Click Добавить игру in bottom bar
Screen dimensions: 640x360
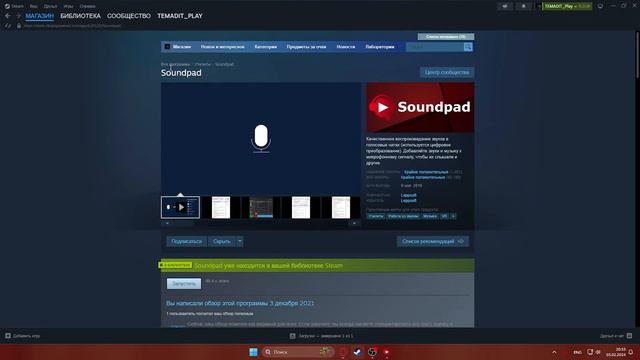pyautogui.click(x=23, y=336)
